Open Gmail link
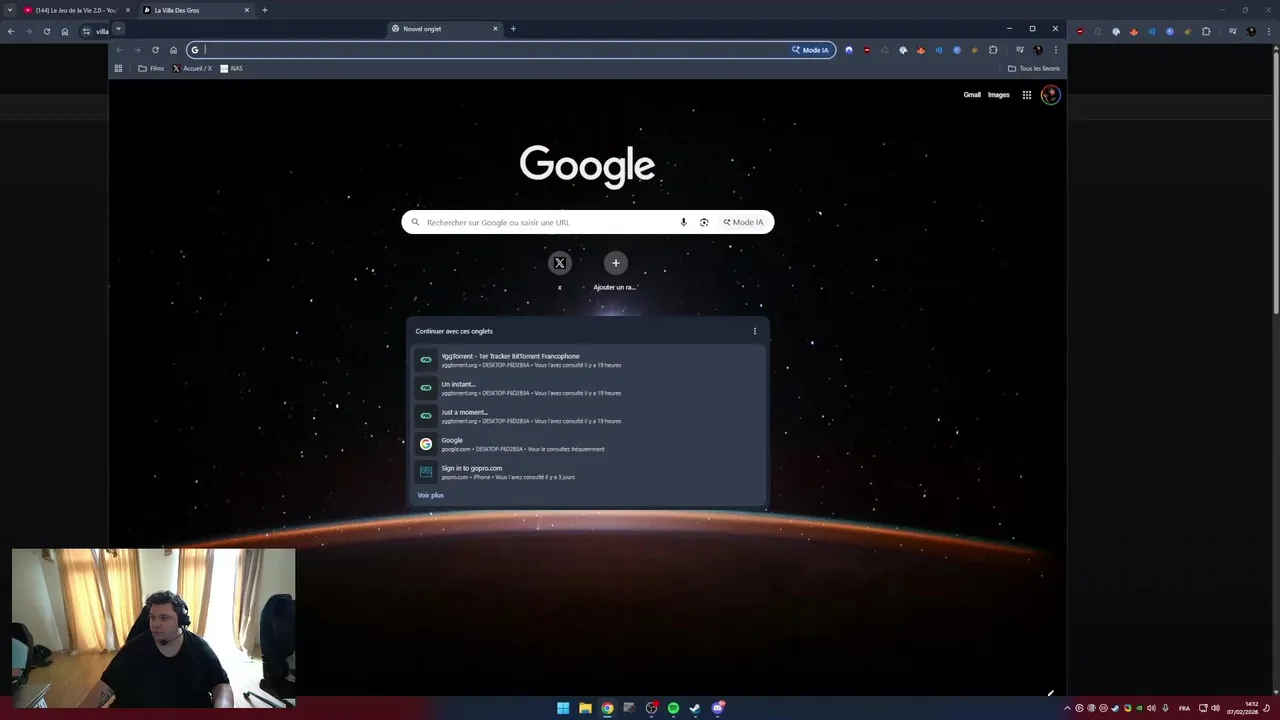Image resolution: width=1280 pixels, height=720 pixels. (x=972, y=95)
